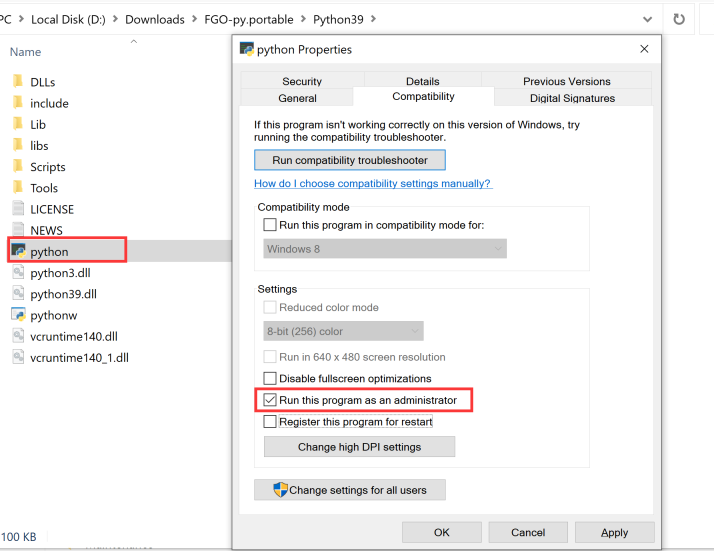Image resolution: width=714 pixels, height=551 pixels.
Task: Confirm with the OK button
Action: click(442, 532)
